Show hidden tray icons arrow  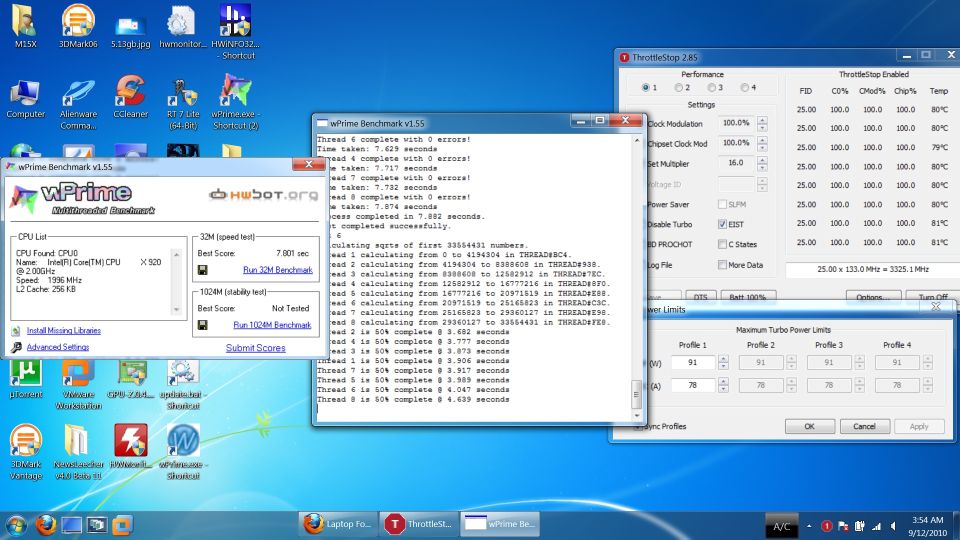point(809,526)
